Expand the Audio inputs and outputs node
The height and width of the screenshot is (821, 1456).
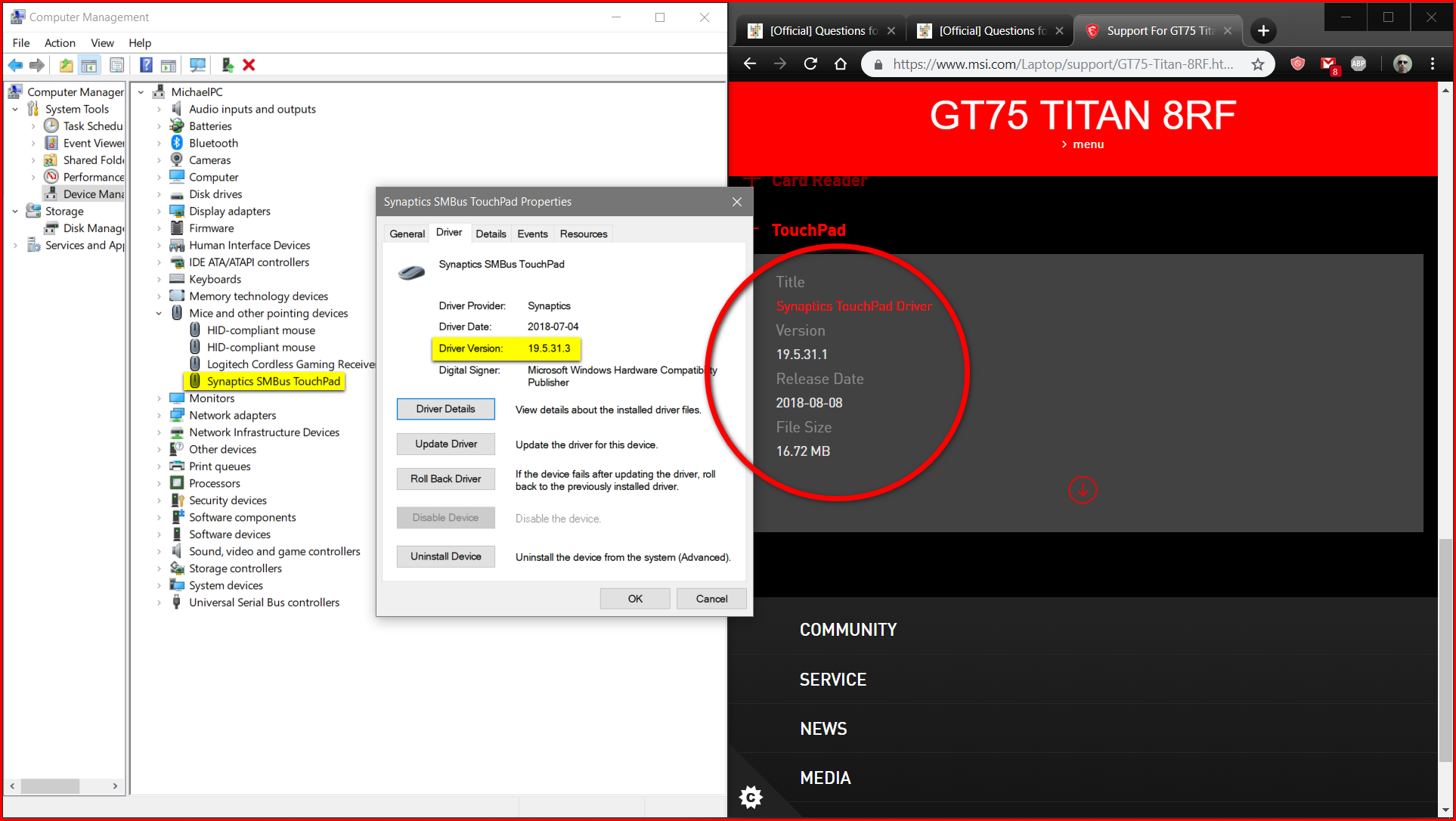tap(159, 109)
